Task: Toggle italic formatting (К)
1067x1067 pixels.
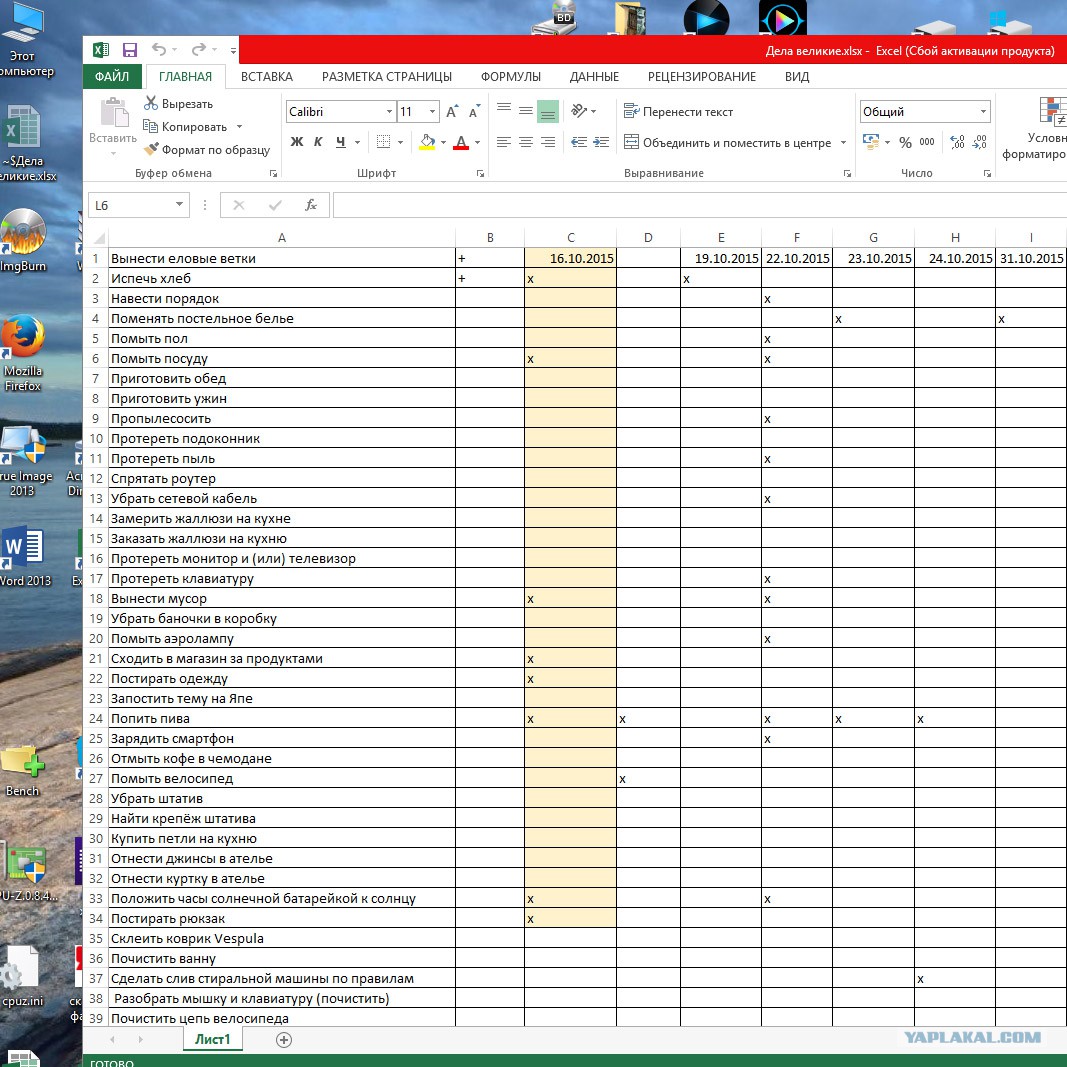Action: tap(319, 142)
